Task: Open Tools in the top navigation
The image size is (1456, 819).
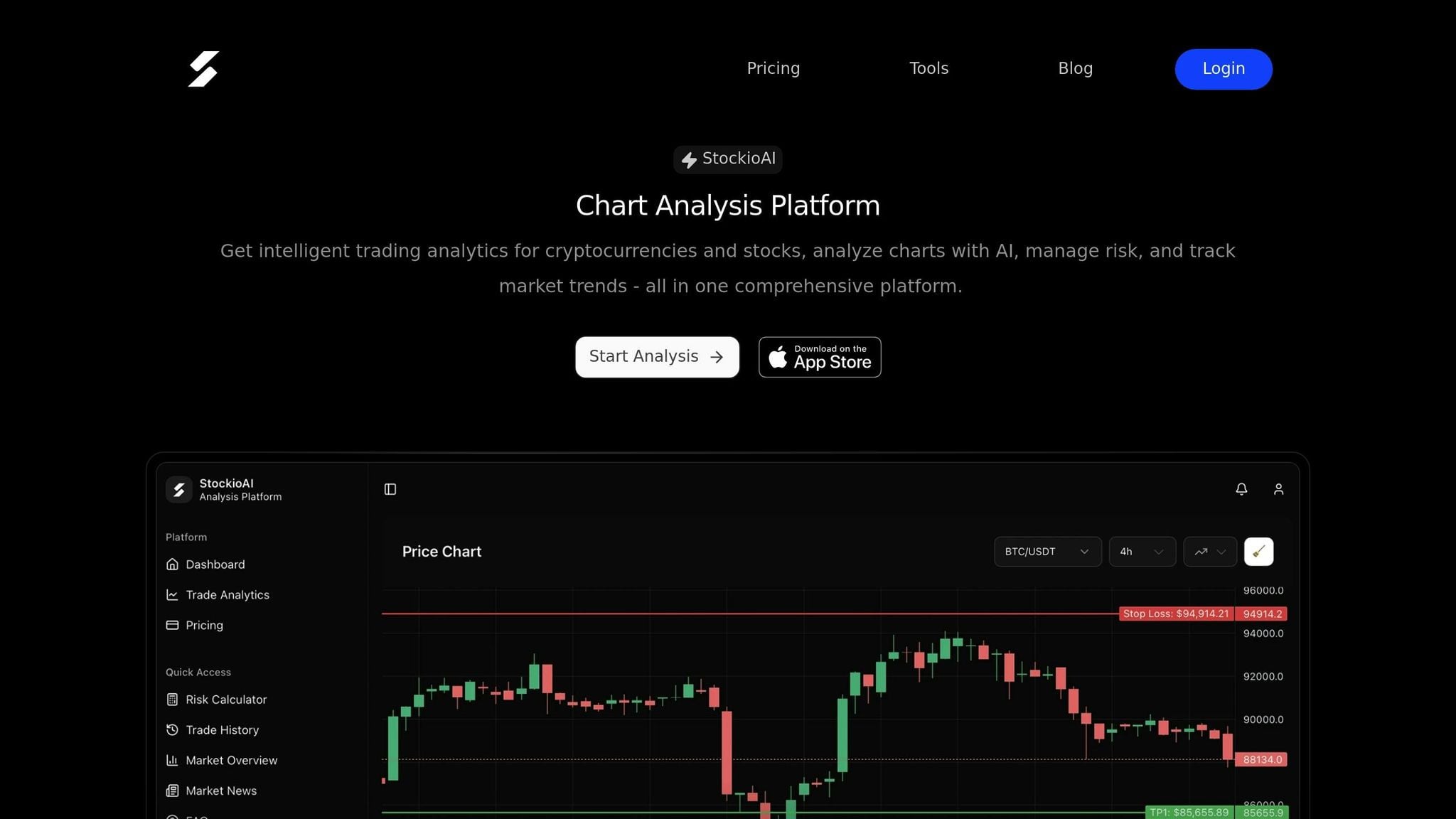Action: 928,69
